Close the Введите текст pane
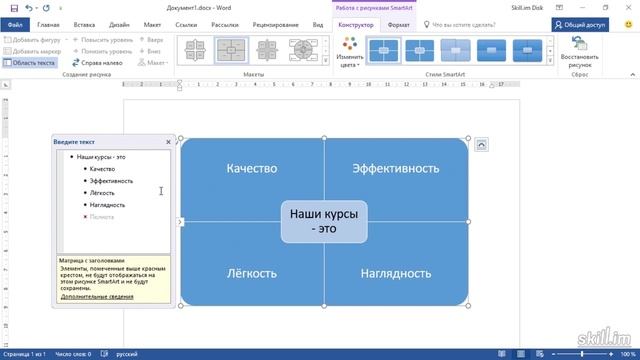This screenshot has height=360, width=640. pyautogui.click(x=168, y=142)
